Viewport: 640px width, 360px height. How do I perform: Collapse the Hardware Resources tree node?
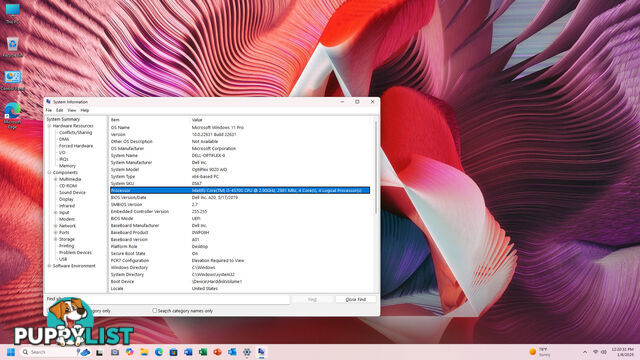(49, 126)
